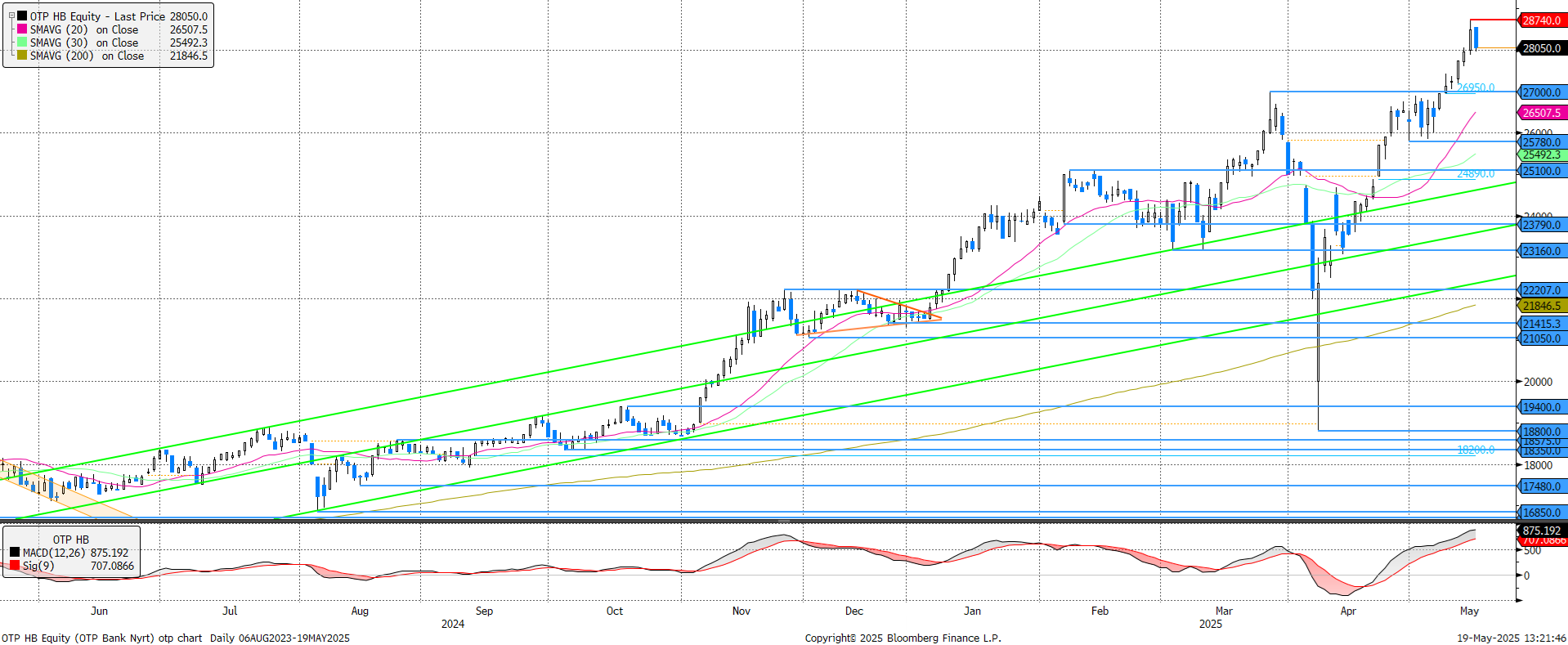Click the blue '25780.0' axis level label

pos(1542,142)
